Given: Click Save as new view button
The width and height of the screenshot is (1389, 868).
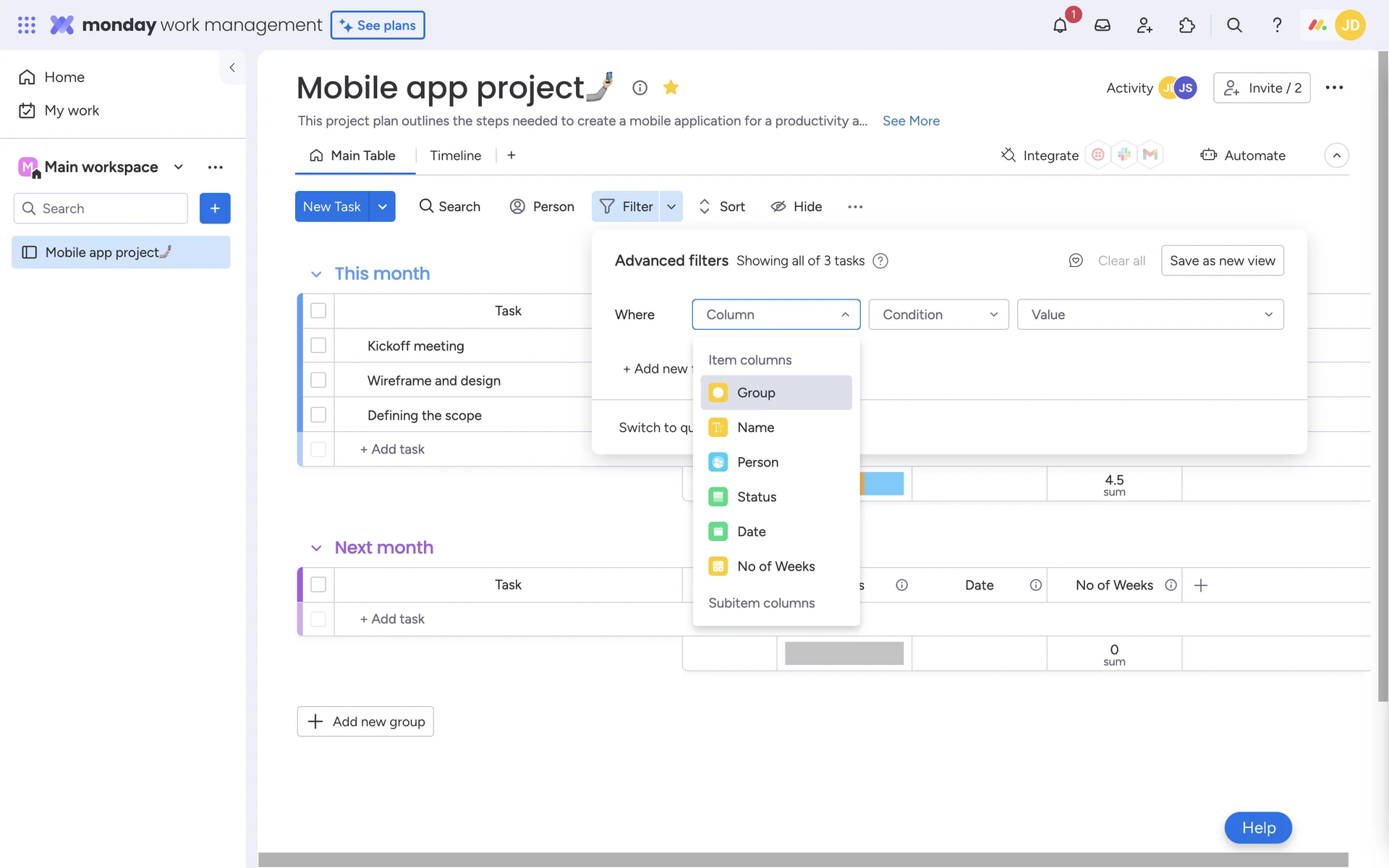Looking at the screenshot, I should click(x=1222, y=260).
